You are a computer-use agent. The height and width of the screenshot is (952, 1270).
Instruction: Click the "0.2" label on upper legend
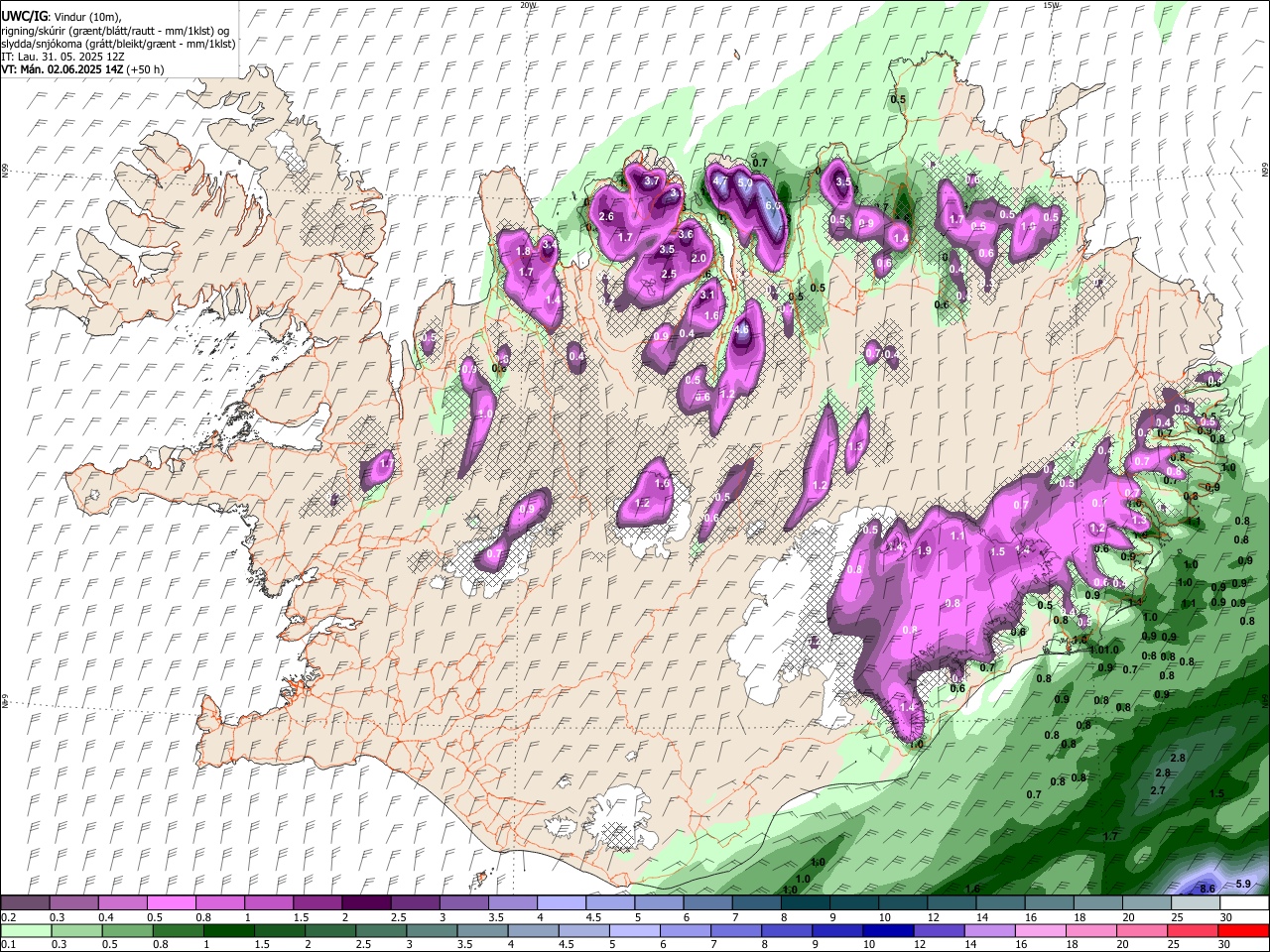point(9,917)
